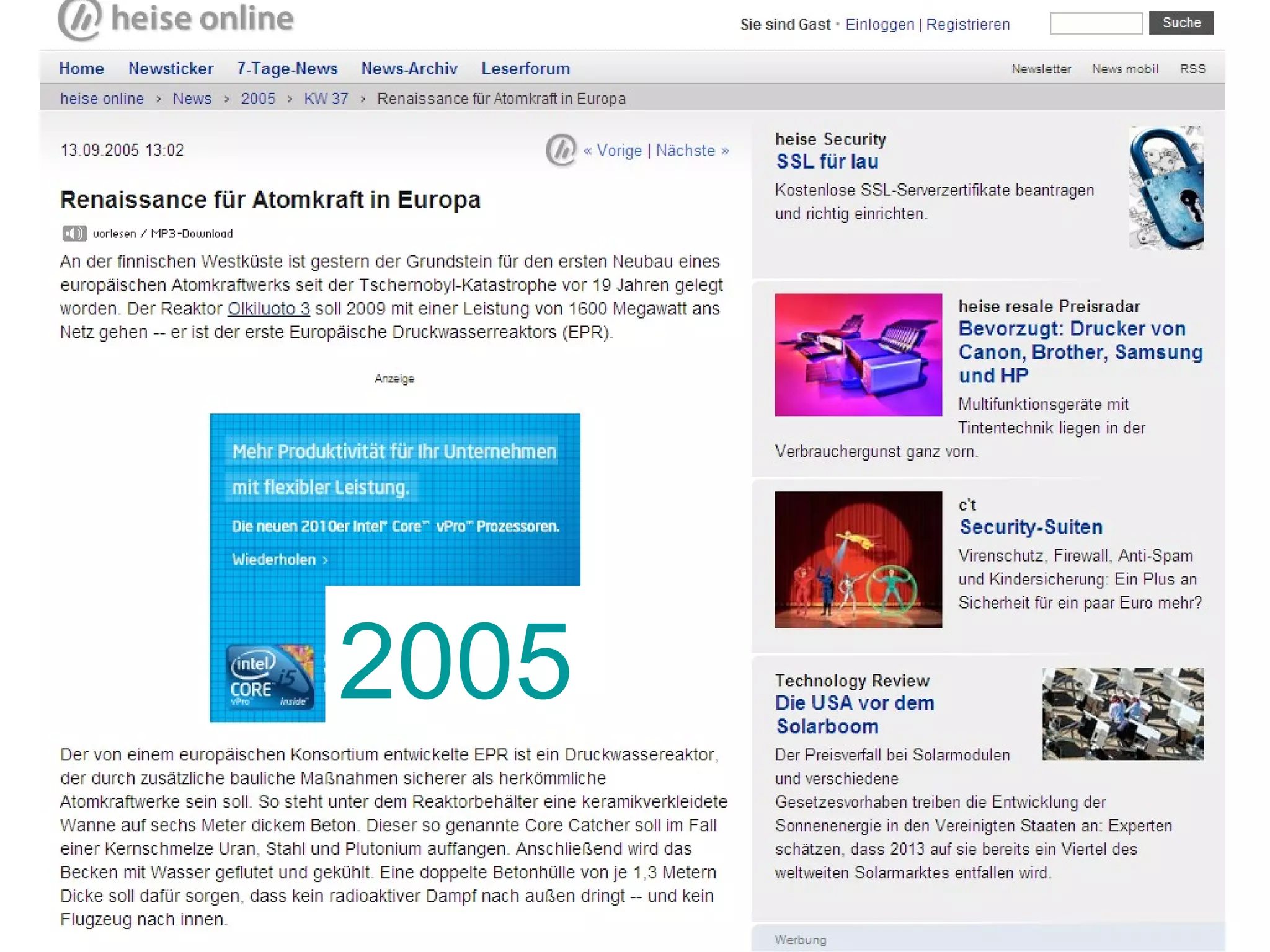Open the Newsletter link
1270x952 pixels.
pos(1041,69)
